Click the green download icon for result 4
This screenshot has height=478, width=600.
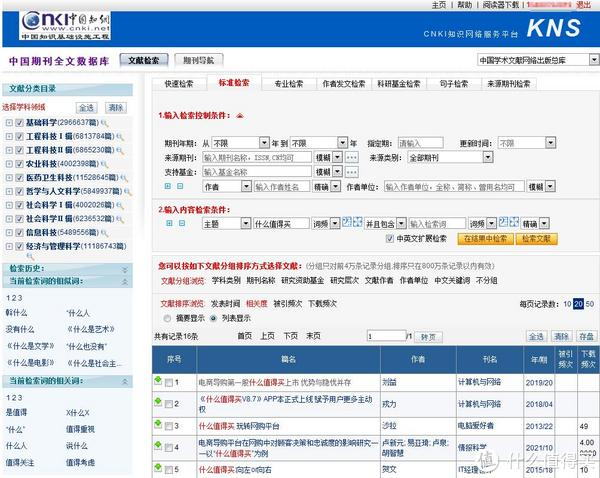[x=158, y=445]
